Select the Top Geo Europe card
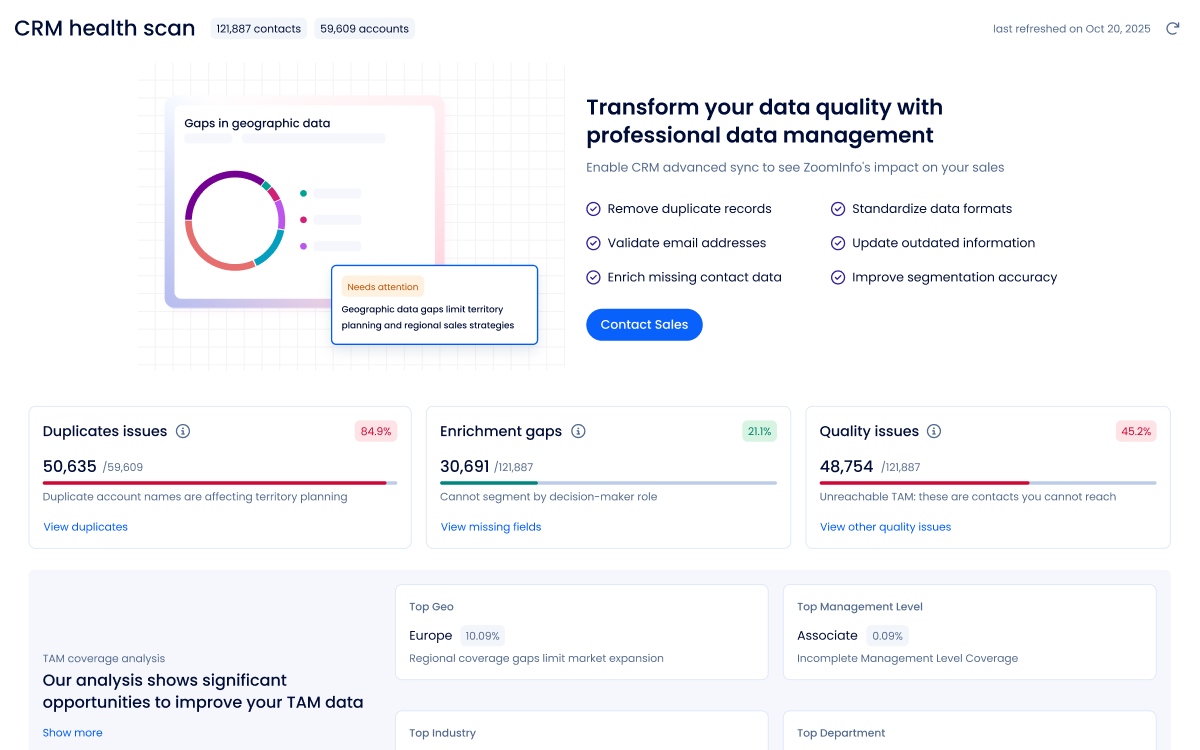 [x=582, y=632]
